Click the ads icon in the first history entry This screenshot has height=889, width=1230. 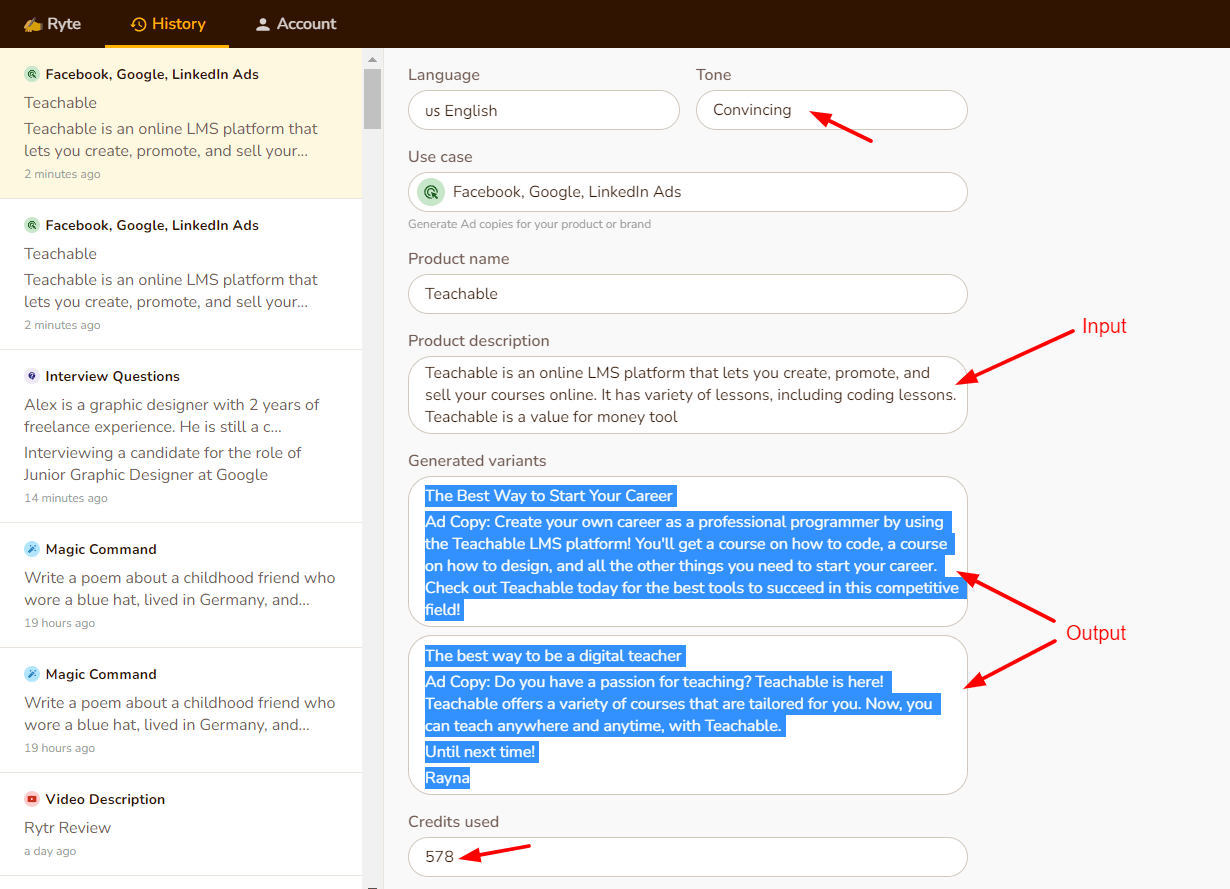click(32, 74)
